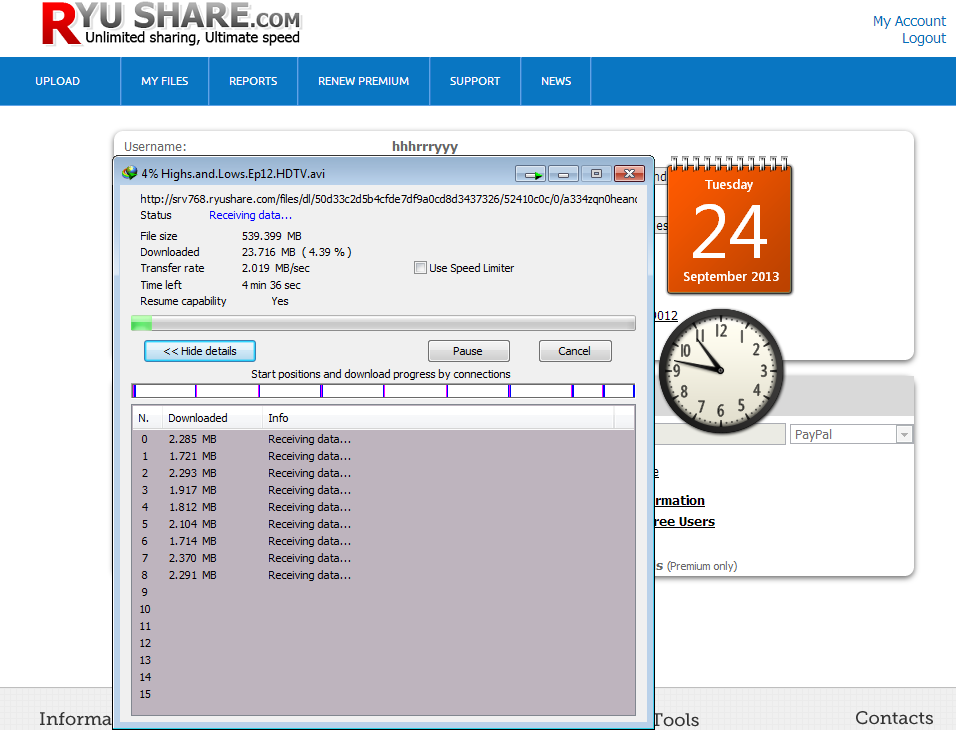Select connection row 15

383,695
